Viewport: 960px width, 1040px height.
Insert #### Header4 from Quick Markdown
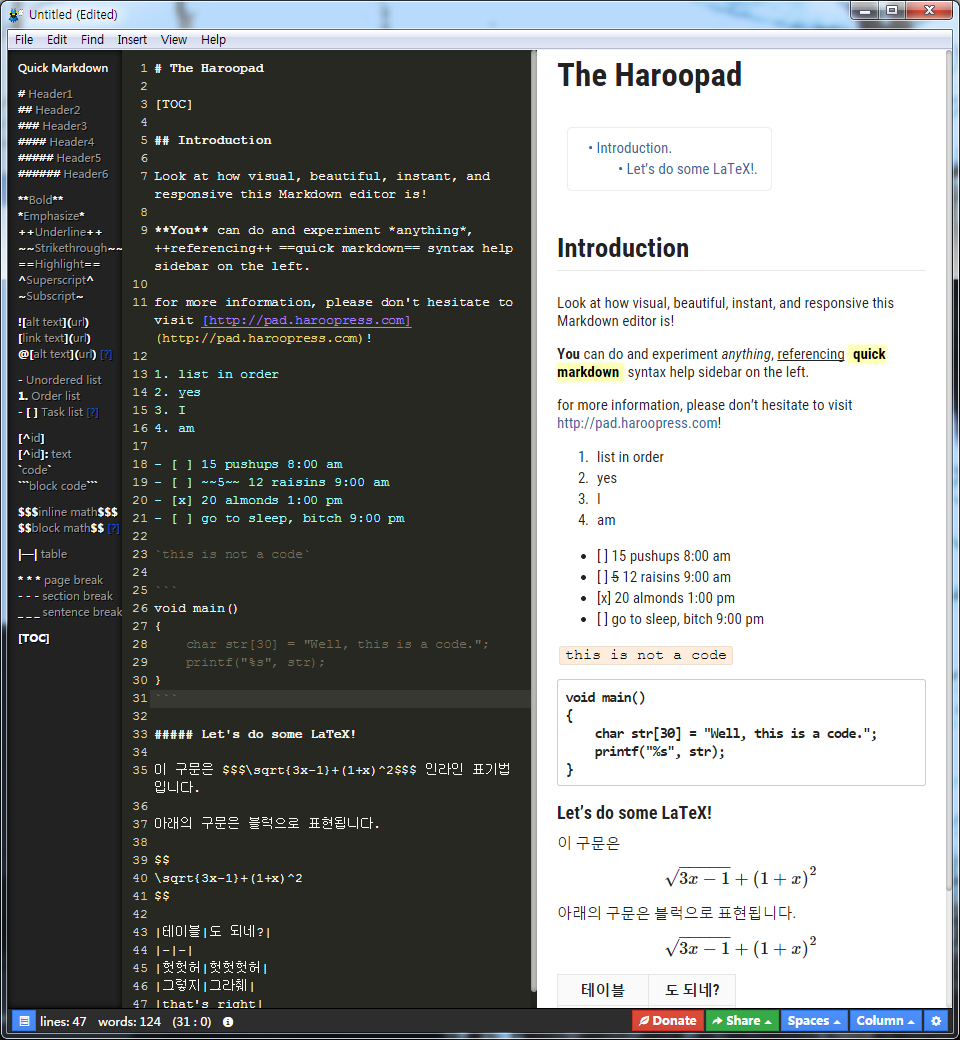56,142
